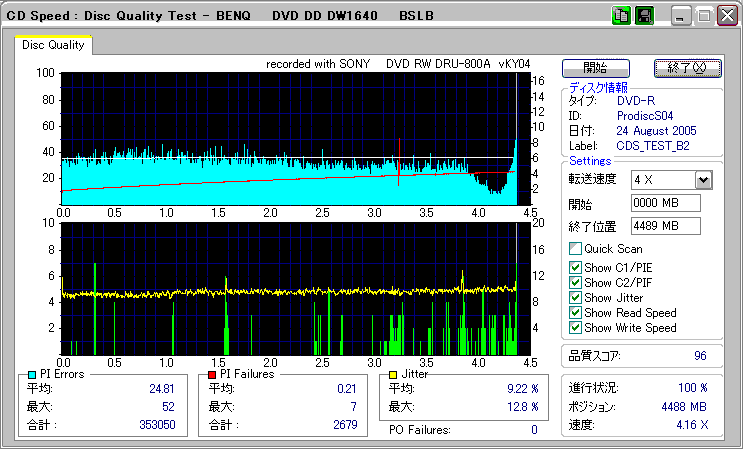Click the cyan PI Errors legend square
The width and height of the screenshot is (743, 449).
(x=32, y=374)
